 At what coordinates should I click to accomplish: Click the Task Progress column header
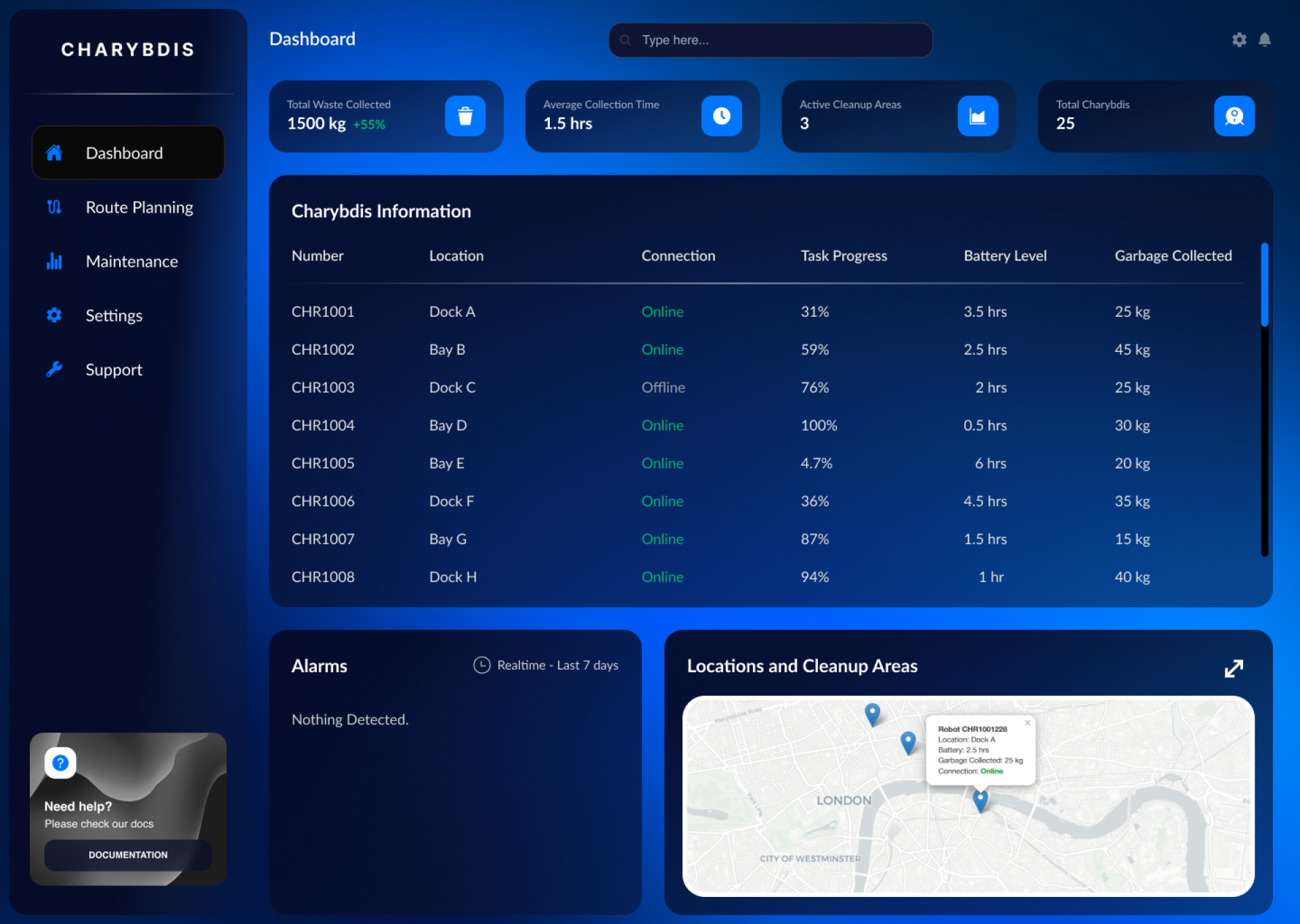pyautogui.click(x=844, y=256)
